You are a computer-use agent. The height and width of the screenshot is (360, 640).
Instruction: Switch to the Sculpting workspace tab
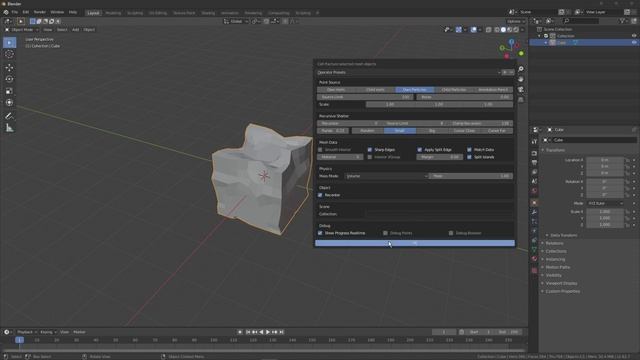pos(135,13)
